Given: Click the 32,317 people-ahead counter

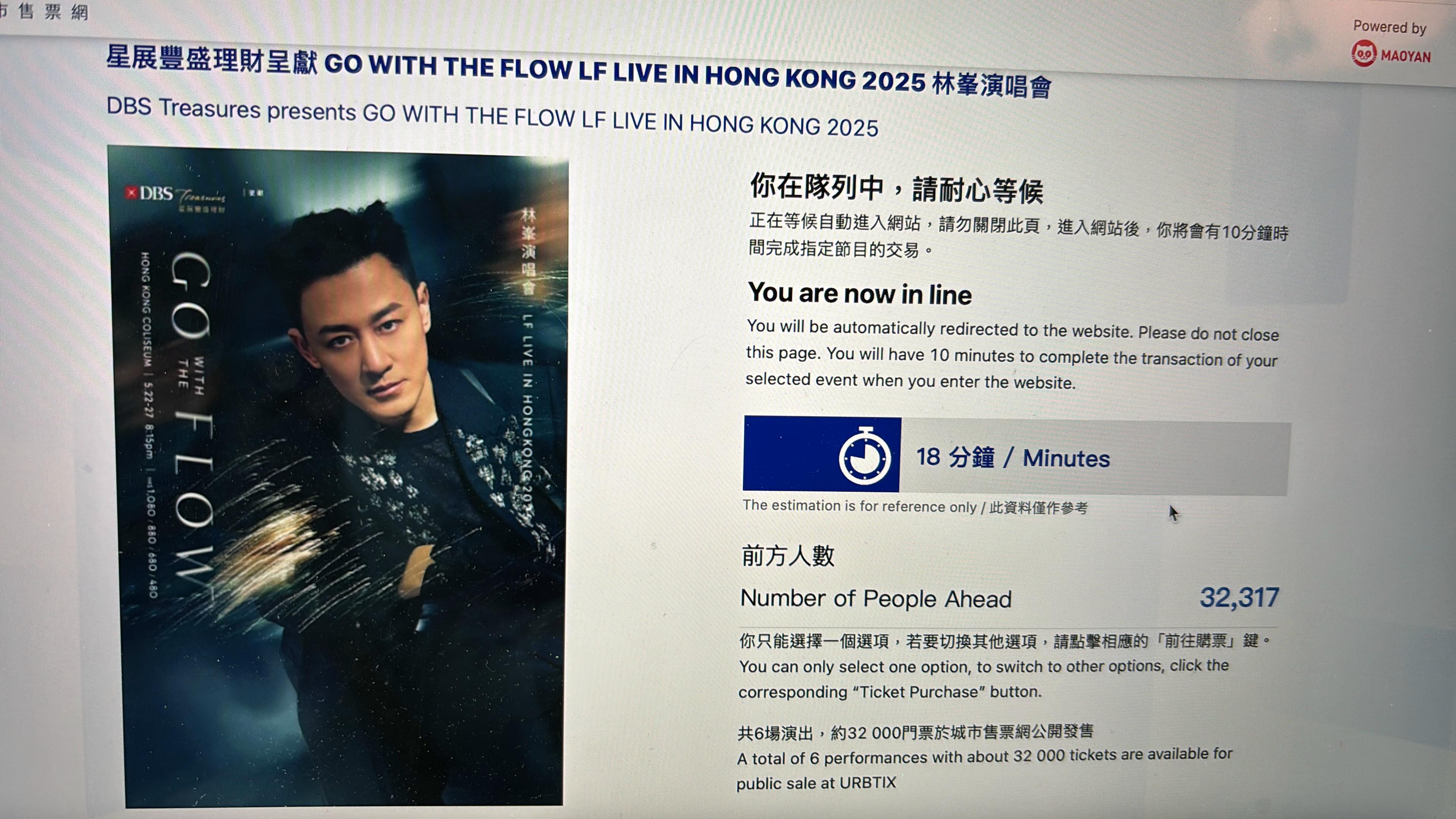Looking at the screenshot, I should coord(1239,598).
